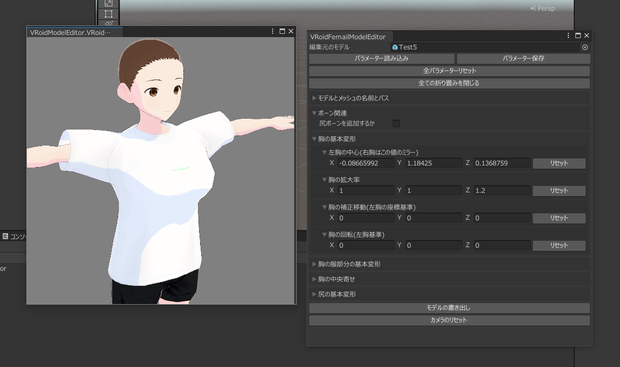Edit 胸の補正移動 X field

point(366,218)
